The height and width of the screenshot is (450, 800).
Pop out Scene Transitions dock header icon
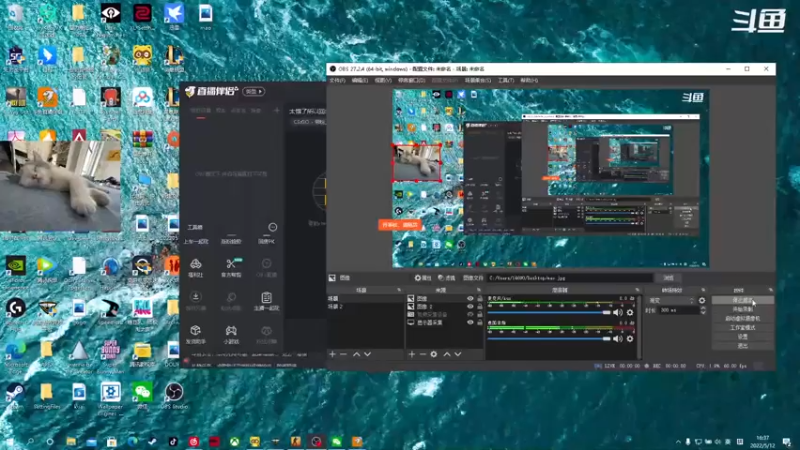(703, 290)
